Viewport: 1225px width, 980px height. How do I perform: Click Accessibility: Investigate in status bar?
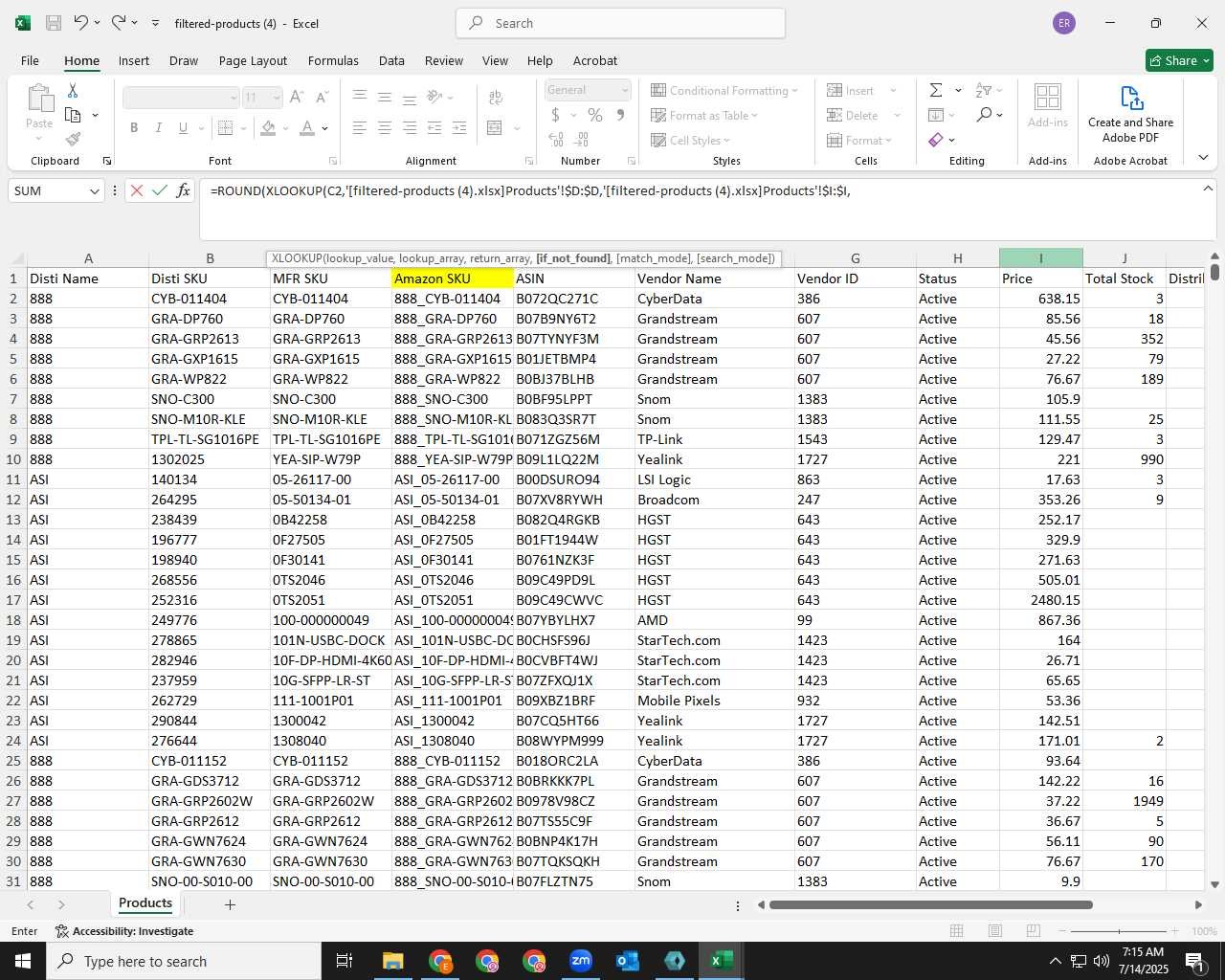coord(124,931)
